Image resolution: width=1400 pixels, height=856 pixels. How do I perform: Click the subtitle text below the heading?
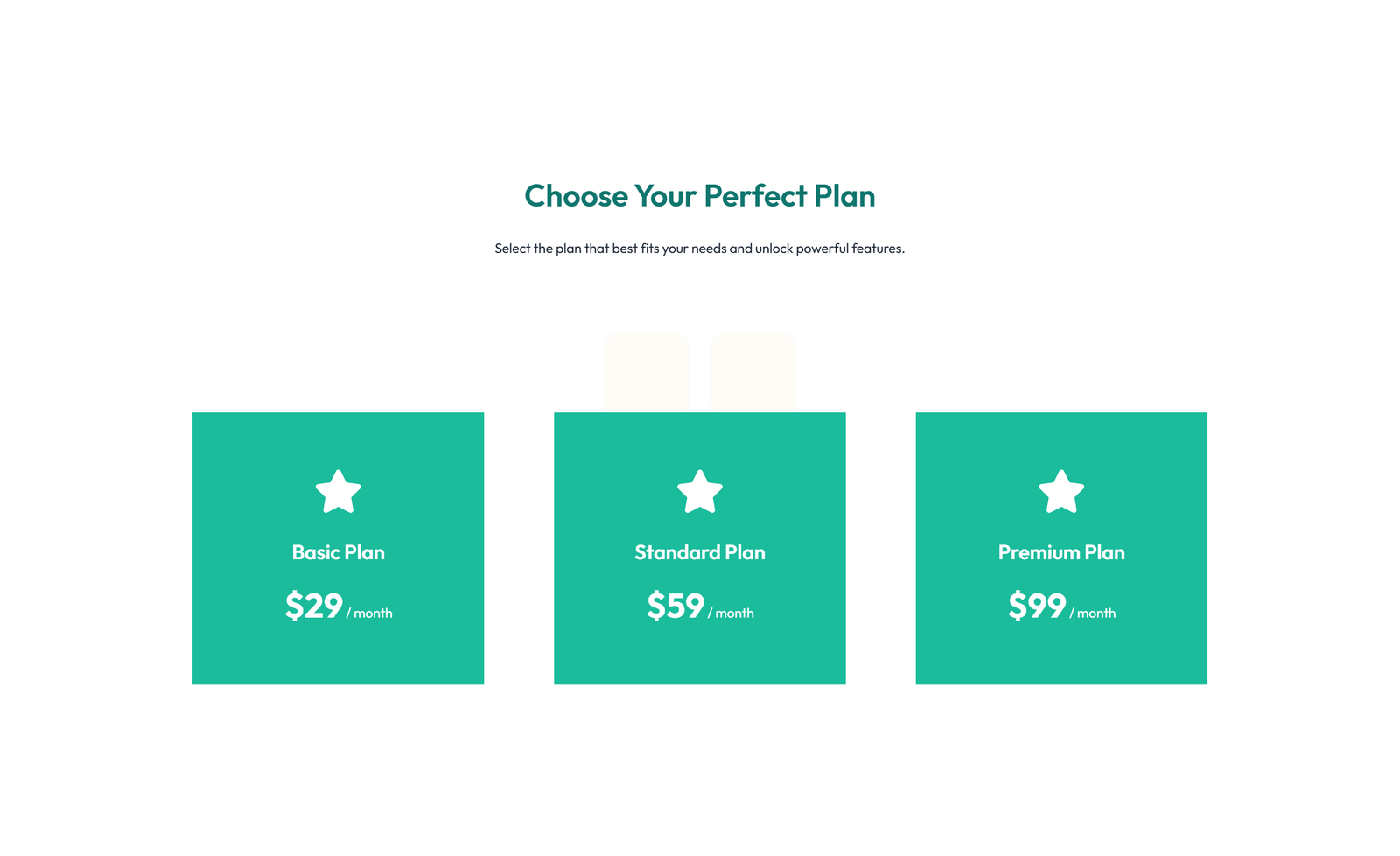[x=700, y=248]
